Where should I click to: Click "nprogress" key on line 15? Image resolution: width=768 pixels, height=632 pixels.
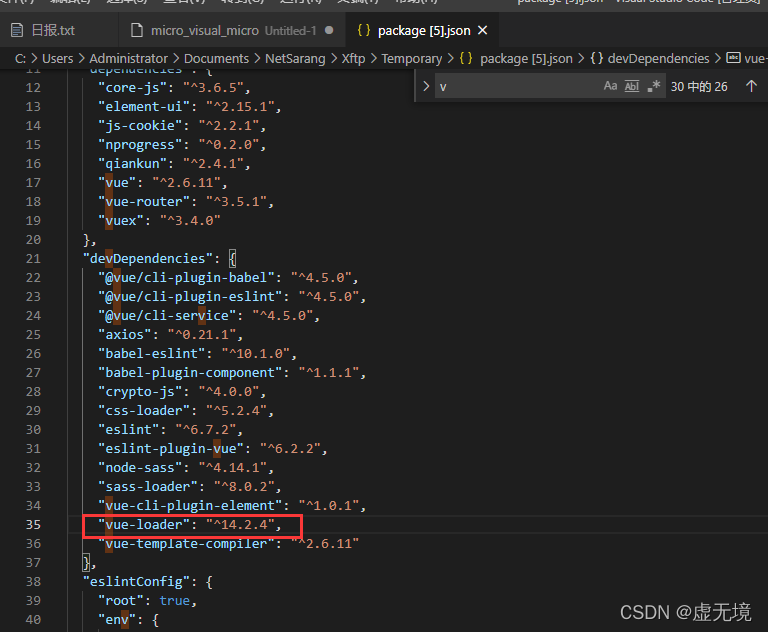pos(140,145)
